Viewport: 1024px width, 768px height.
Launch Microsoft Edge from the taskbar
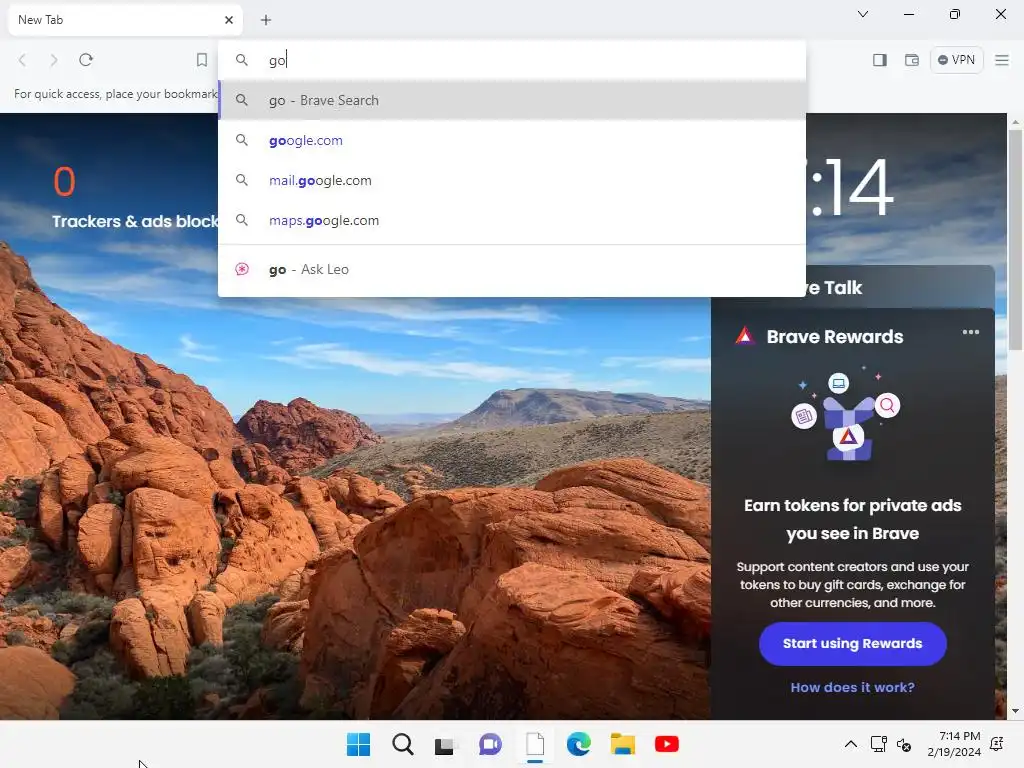579,744
